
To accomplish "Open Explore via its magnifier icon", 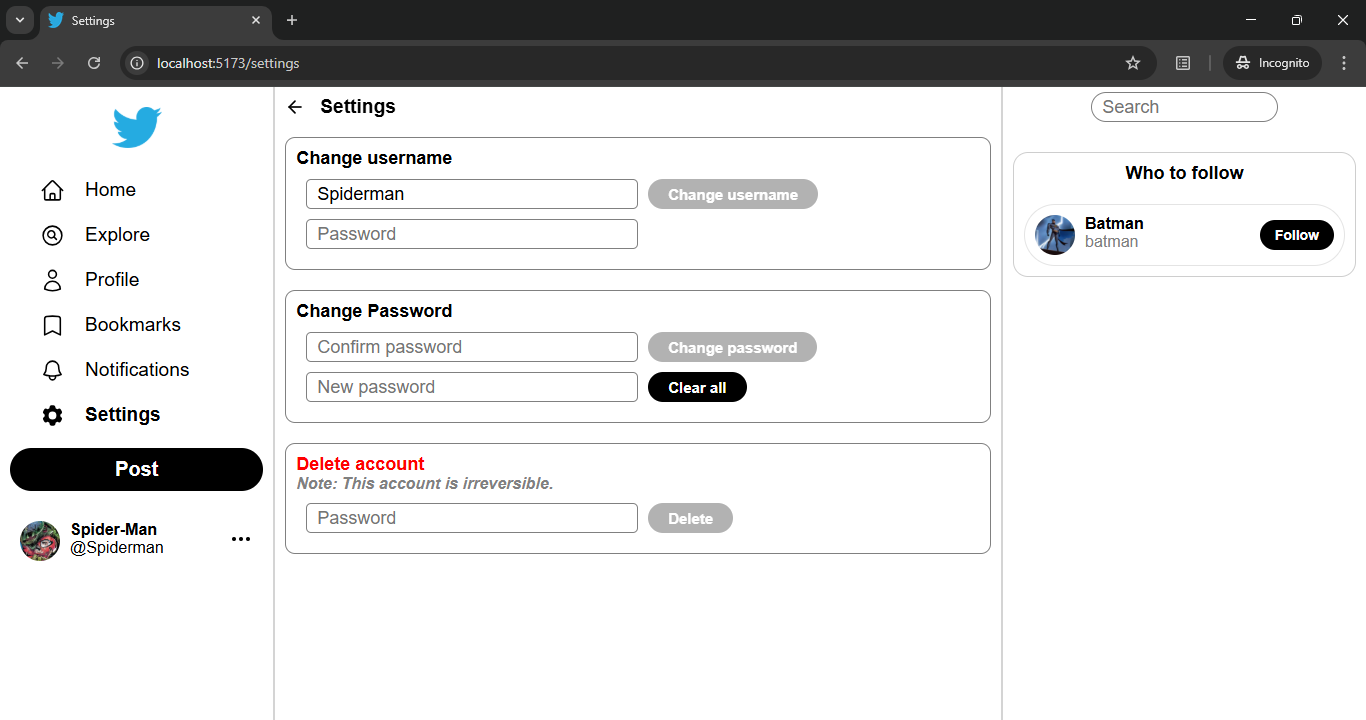I will (52, 235).
